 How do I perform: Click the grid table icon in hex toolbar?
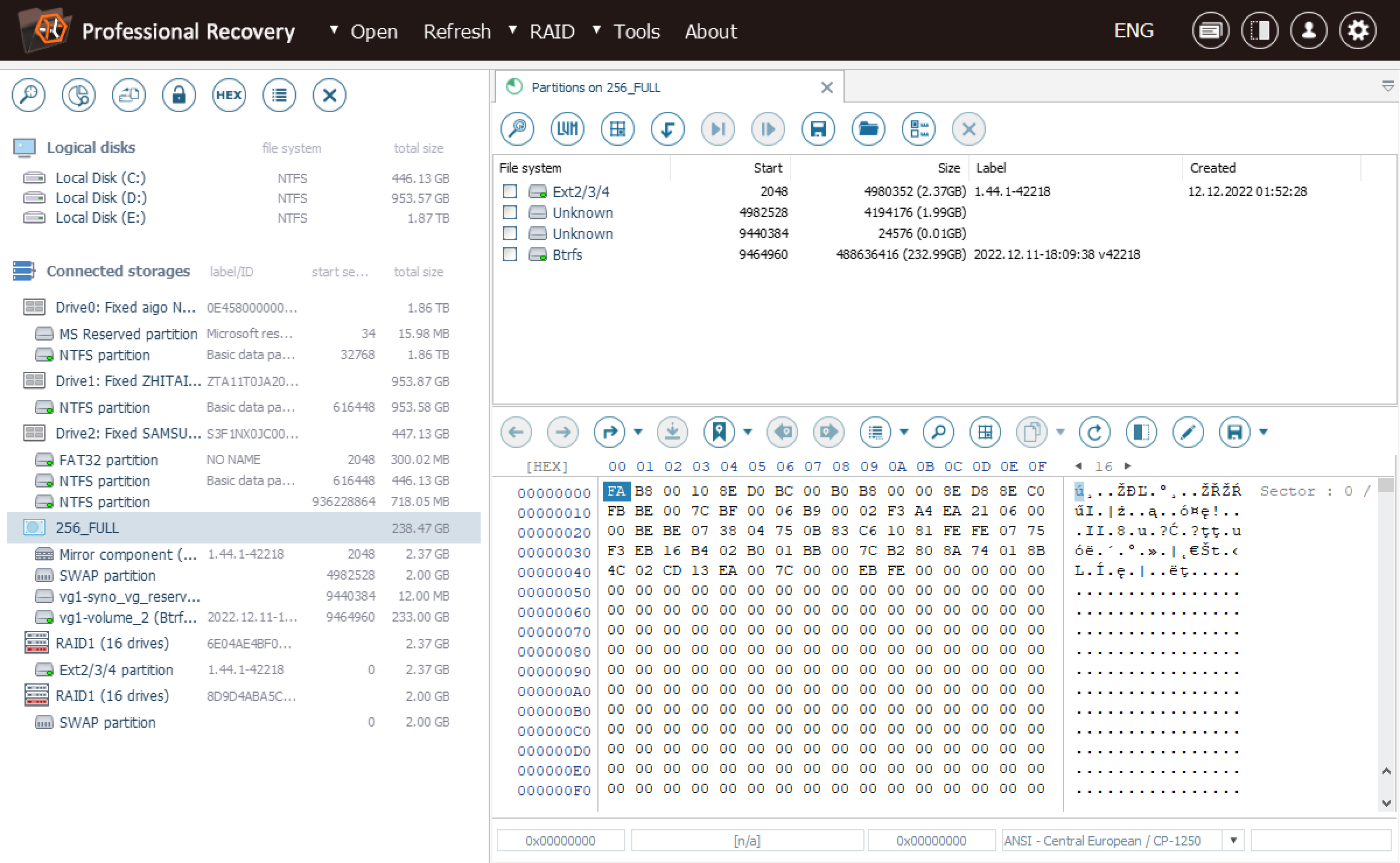(x=985, y=432)
